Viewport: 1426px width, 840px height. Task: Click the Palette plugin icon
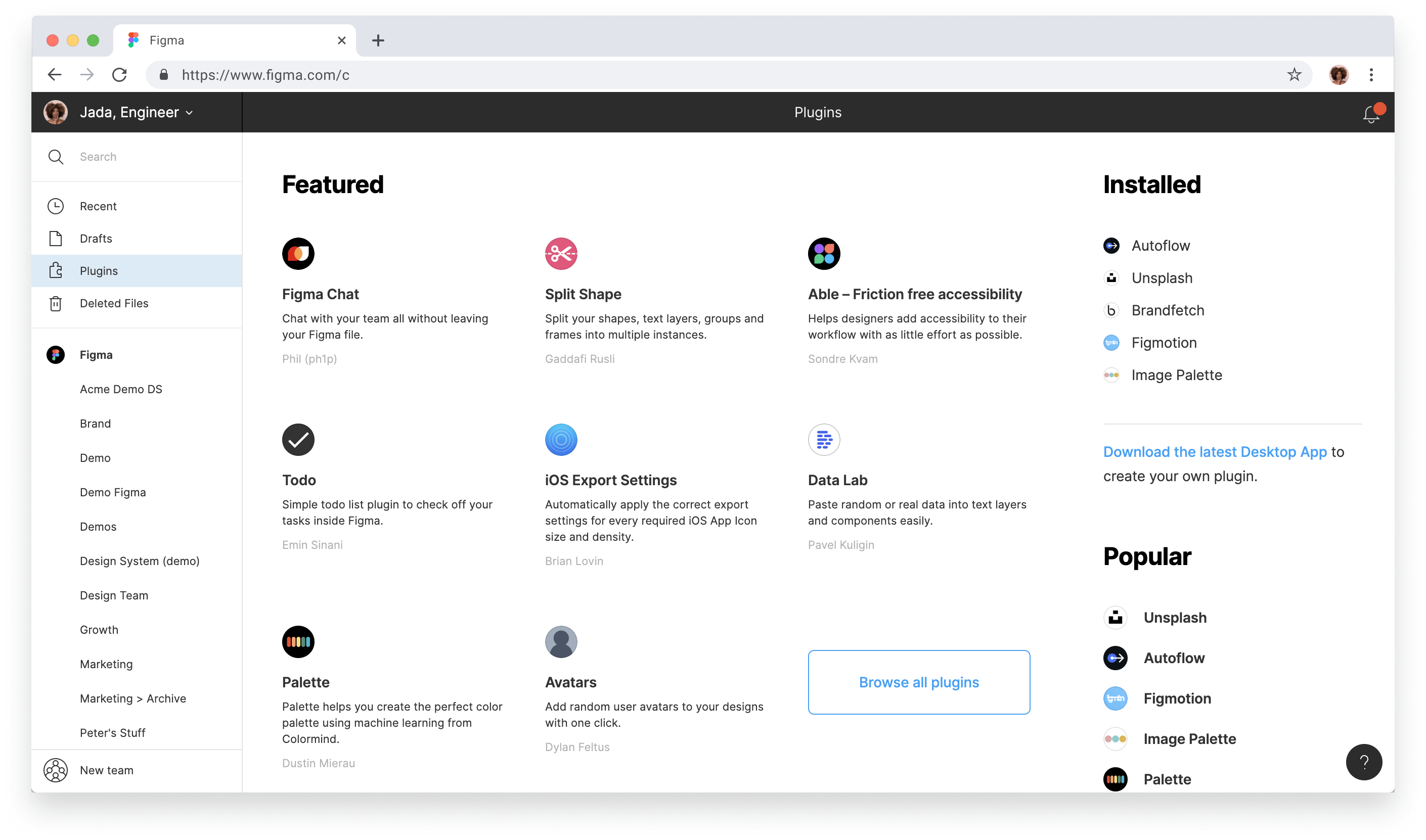(x=298, y=641)
